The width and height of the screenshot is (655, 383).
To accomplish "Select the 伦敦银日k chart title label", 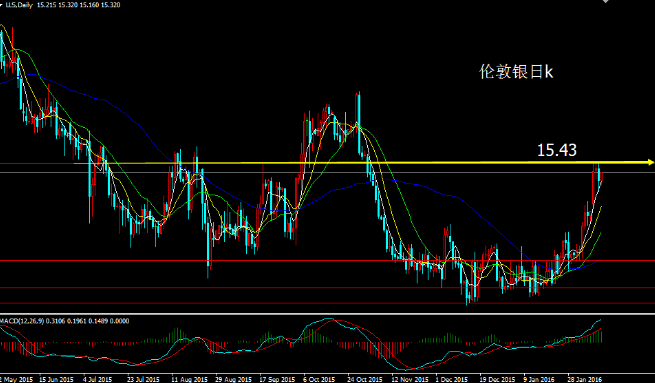I will click(x=515, y=72).
